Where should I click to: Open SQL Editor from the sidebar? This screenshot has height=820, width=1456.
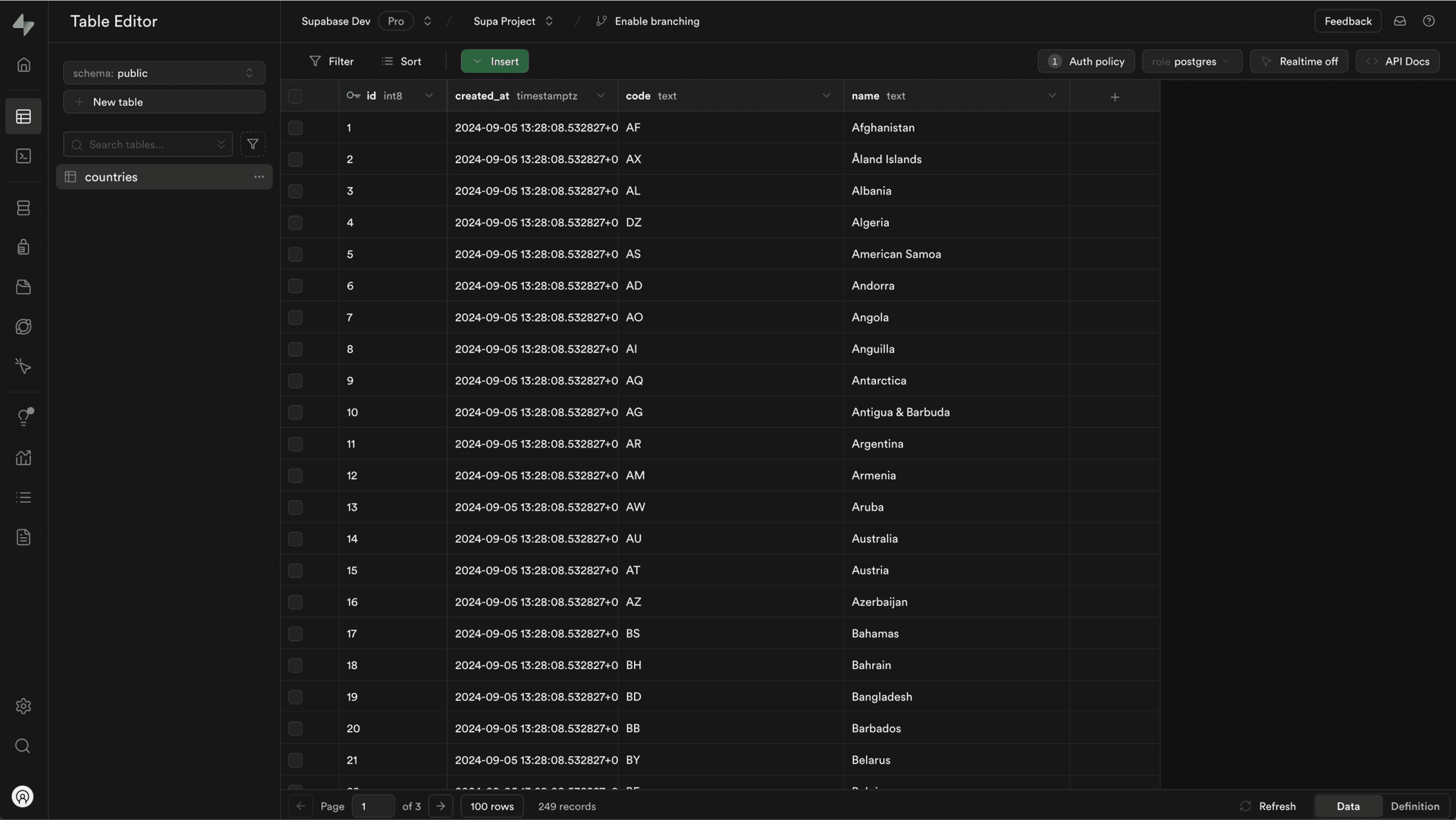pyautogui.click(x=24, y=156)
